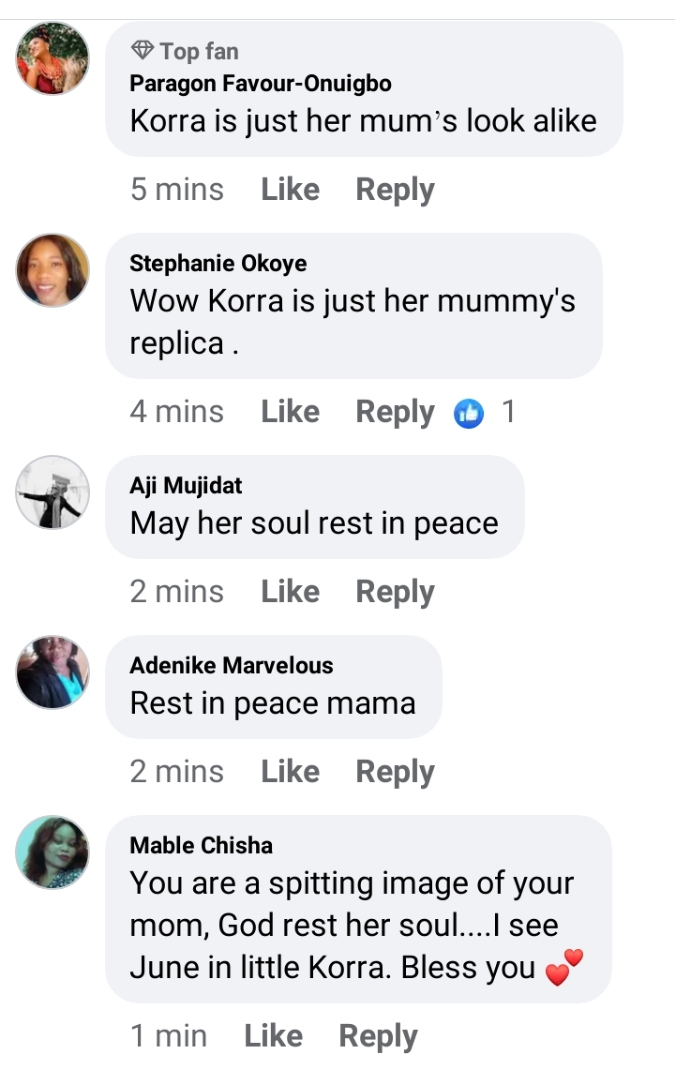Reply to Mable Chisha's comment
675x1076 pixels.
[378, 1037]
